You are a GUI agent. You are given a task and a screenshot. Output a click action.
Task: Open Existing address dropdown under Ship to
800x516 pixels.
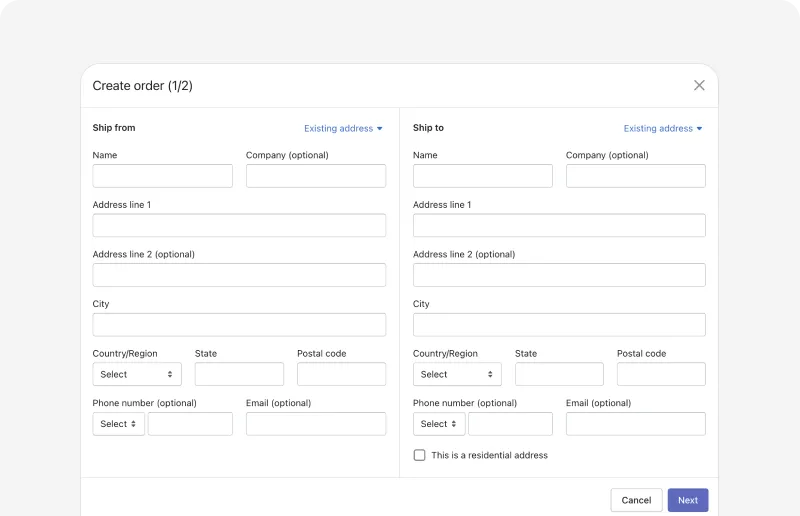pyautogui.click(x=663, y=129)
